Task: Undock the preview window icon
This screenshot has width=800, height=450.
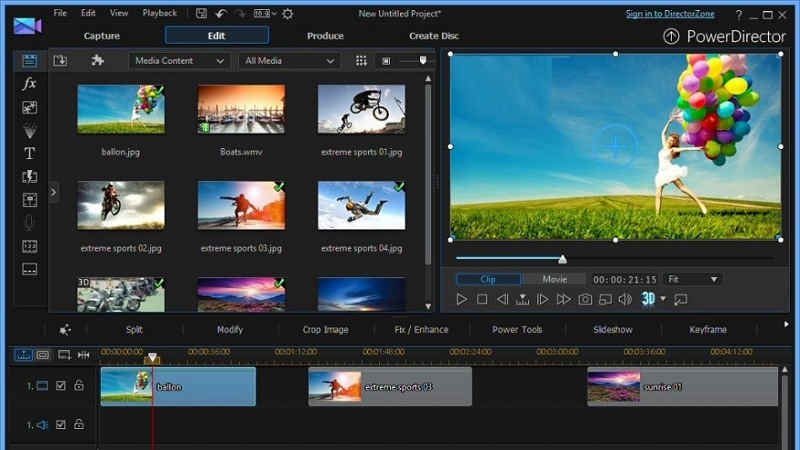Action: pyautogui.click(x=681, y=299)
